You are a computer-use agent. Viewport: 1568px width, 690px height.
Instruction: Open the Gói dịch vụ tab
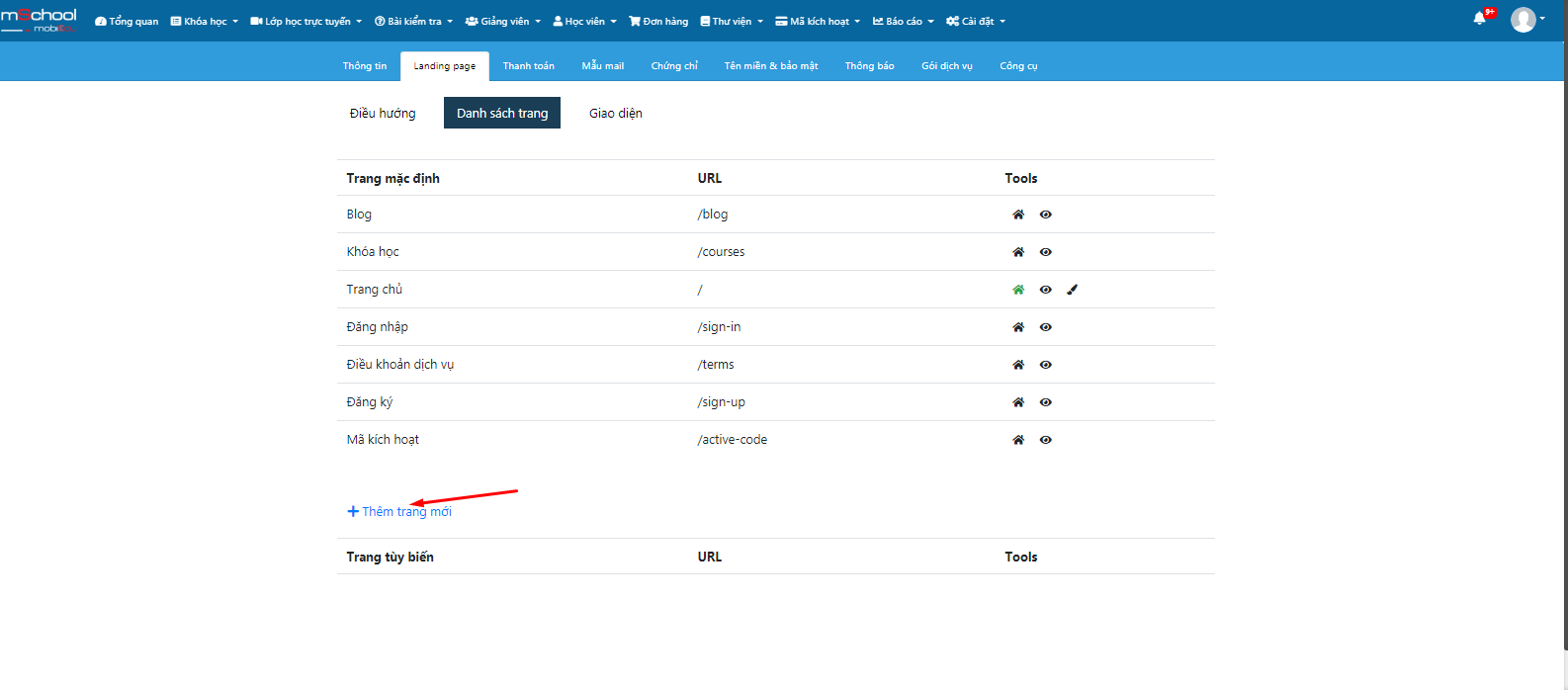tap(947, 66)
